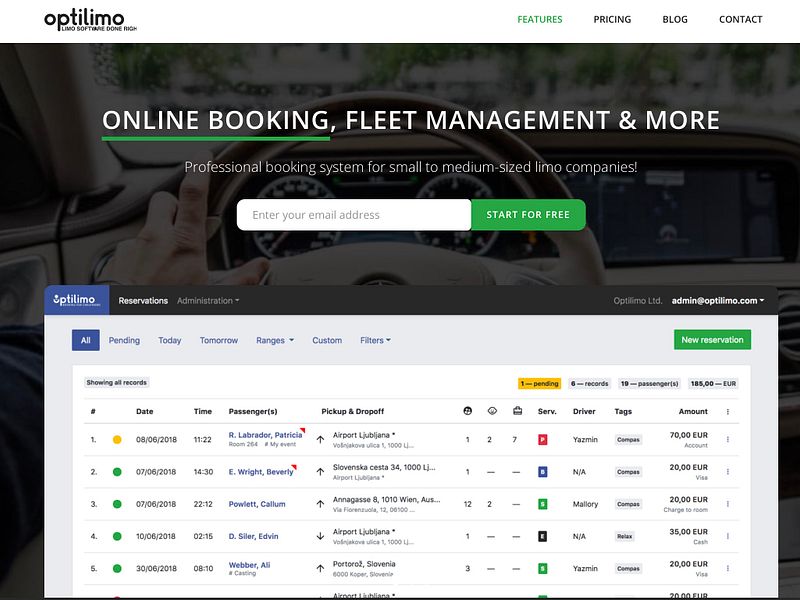The height and width of the screenshot is (600, 800).
Task: Click yellow pending status dot for Patricia
Action: (x=117, y=439)
